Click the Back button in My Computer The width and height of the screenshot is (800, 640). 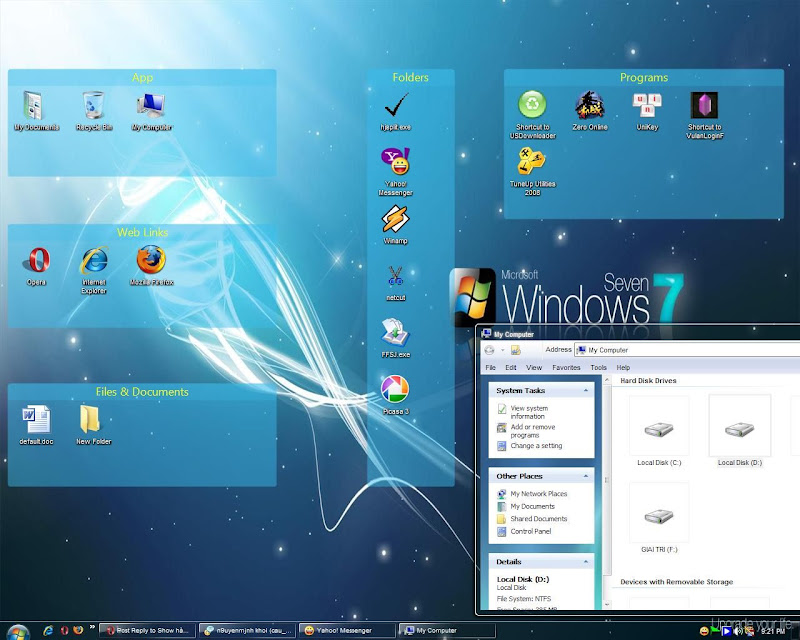point(489,350)
